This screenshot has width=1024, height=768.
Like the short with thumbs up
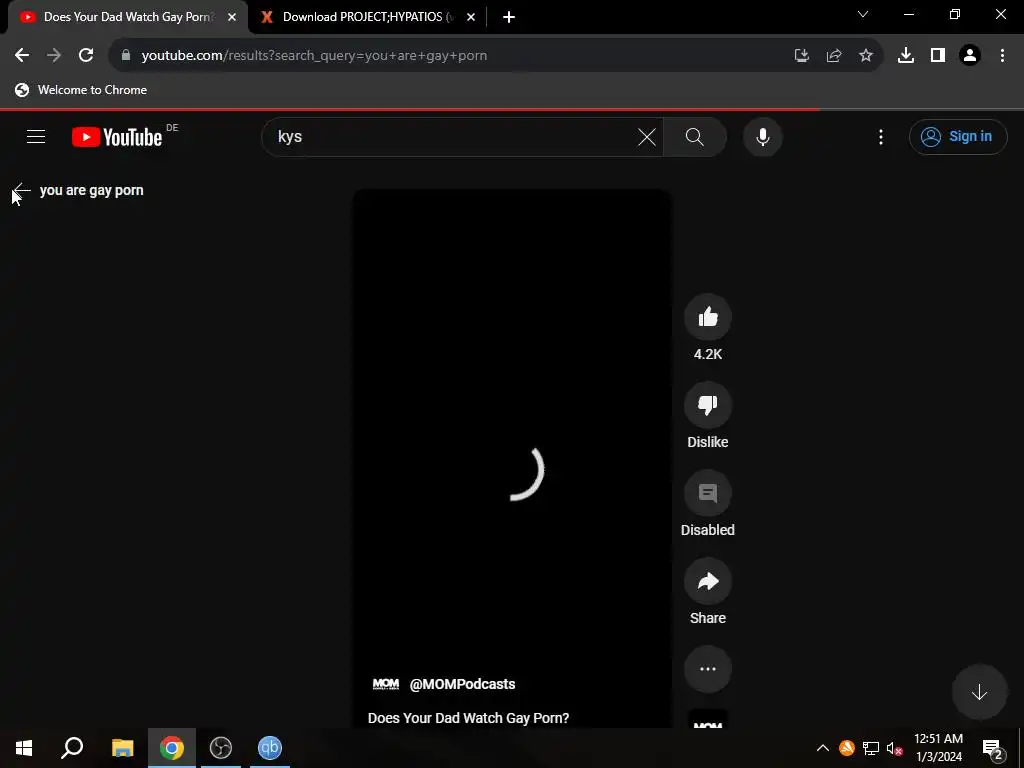(708, 317)
